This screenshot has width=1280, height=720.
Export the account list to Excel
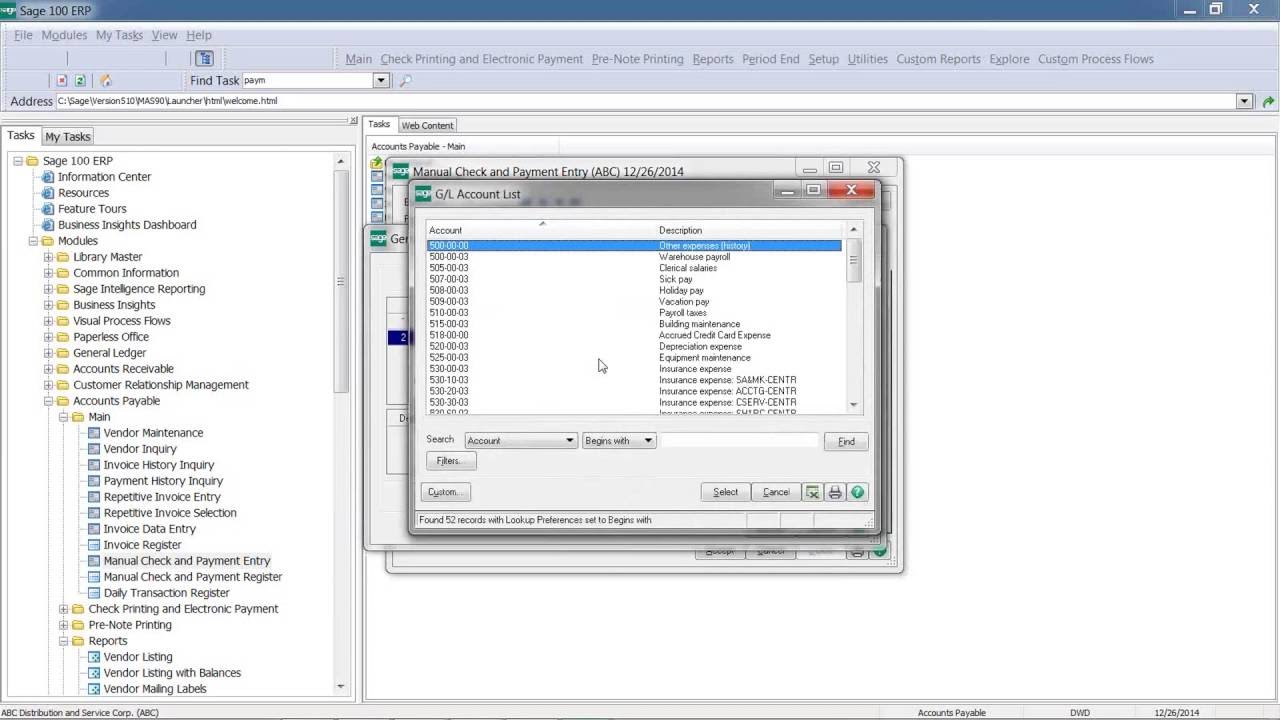[x=812, y=491]
